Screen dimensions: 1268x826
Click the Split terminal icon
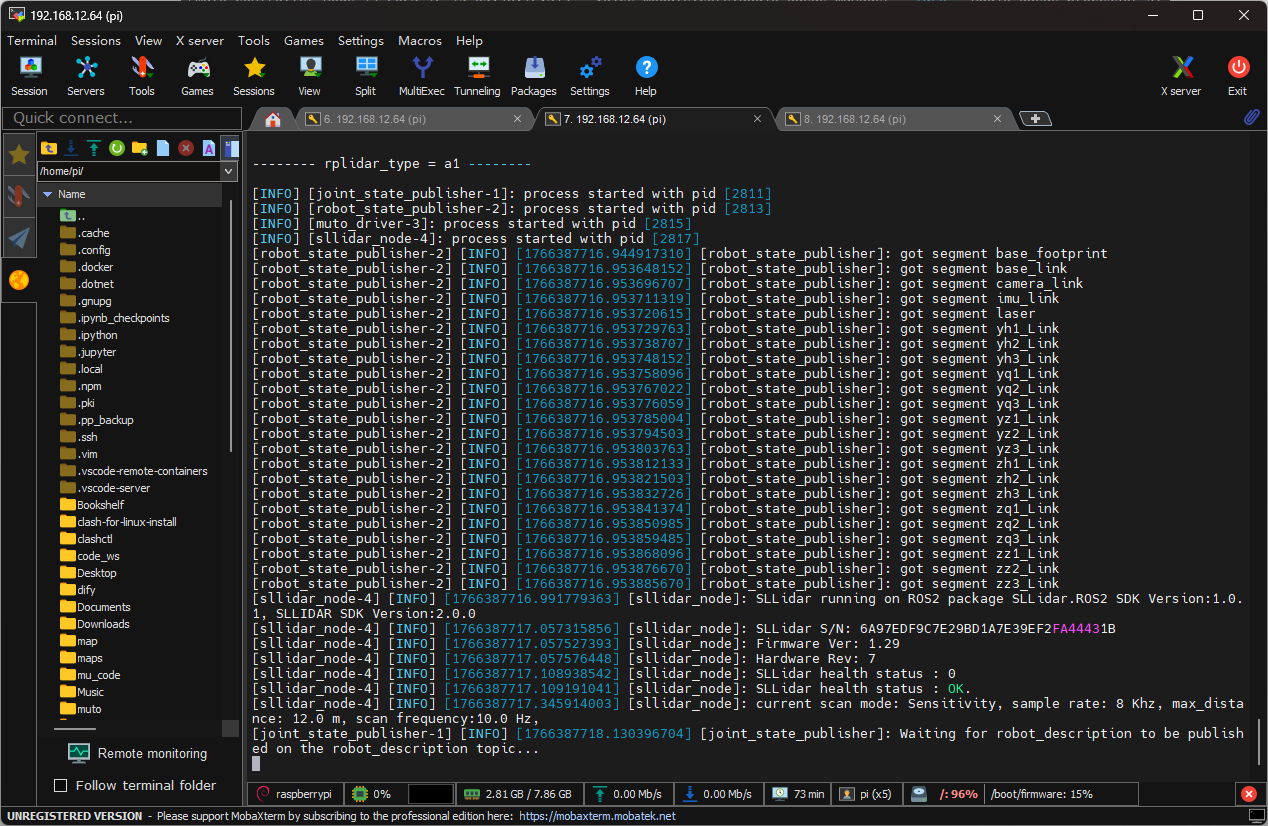pos(365,76)
